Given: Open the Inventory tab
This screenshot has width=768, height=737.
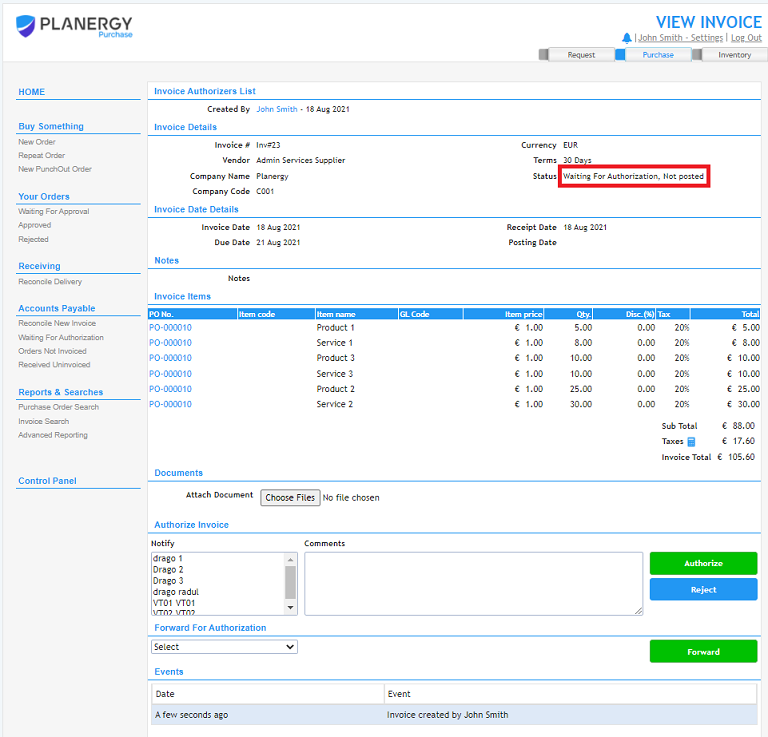Looking at the screenshot, I should pyautogui.click(x=734, y=55).
